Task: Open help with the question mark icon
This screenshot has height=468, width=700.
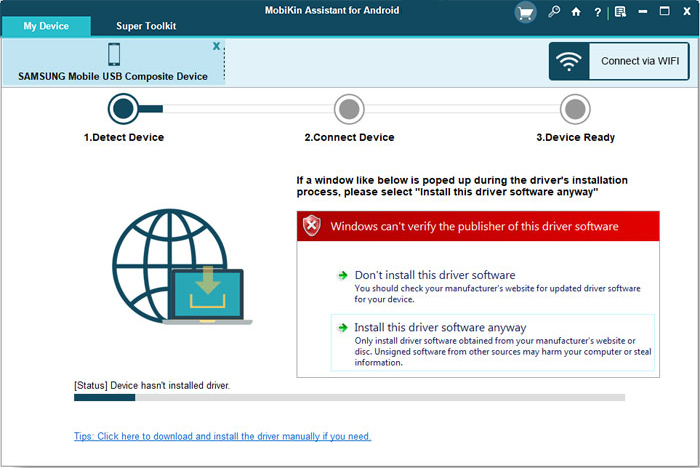Action: [x=597, y=13]
